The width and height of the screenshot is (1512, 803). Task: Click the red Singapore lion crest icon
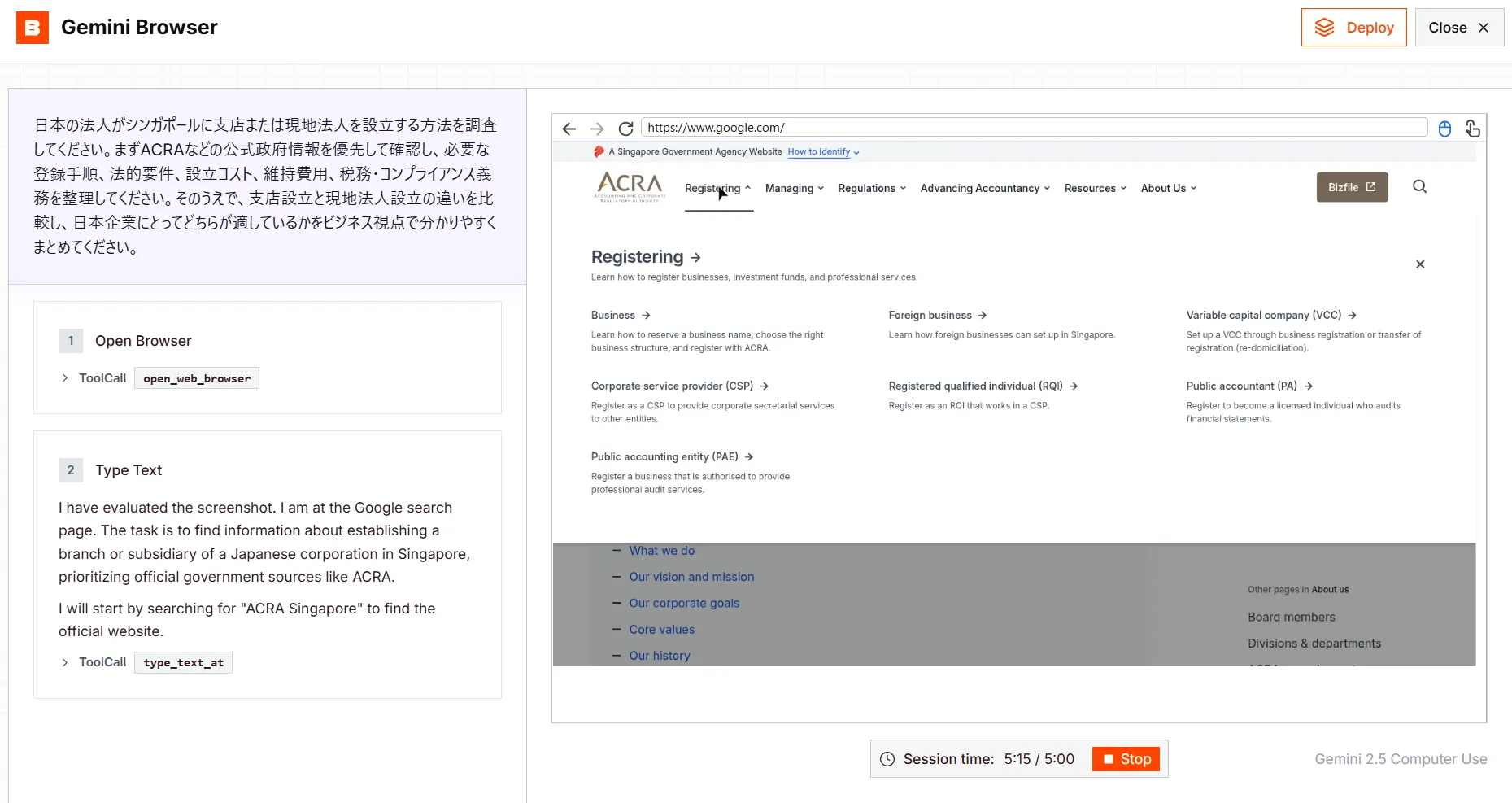599,151
